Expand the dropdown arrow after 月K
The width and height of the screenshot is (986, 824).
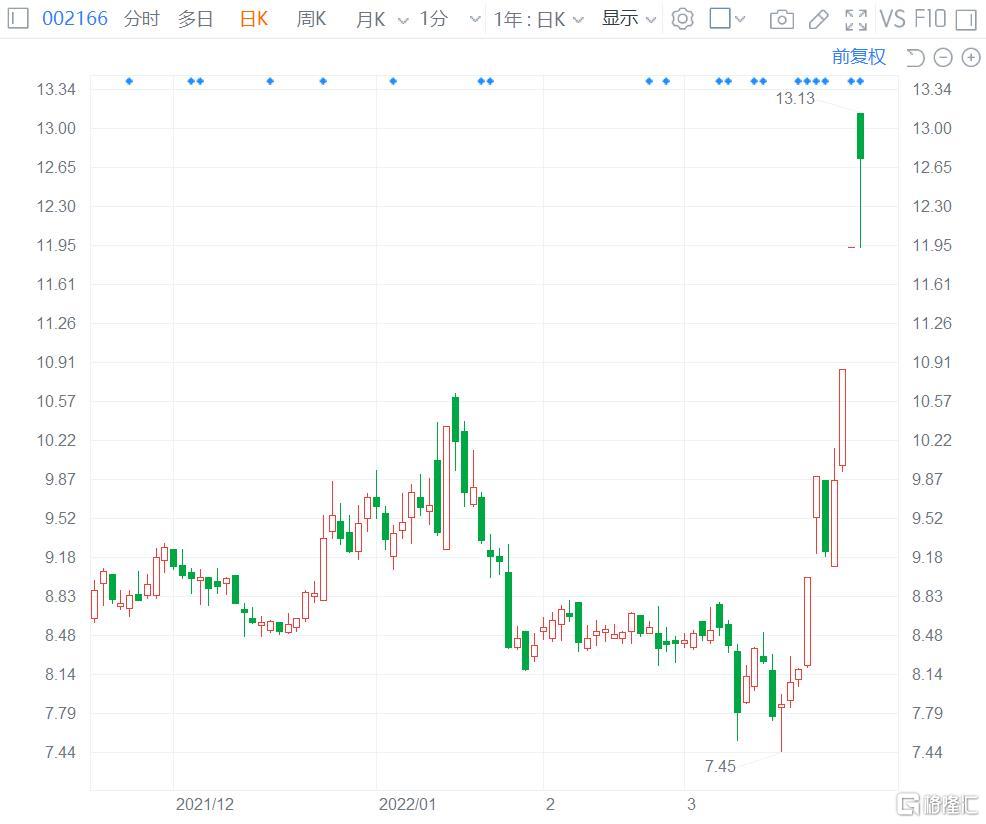[x=404, y=20]
